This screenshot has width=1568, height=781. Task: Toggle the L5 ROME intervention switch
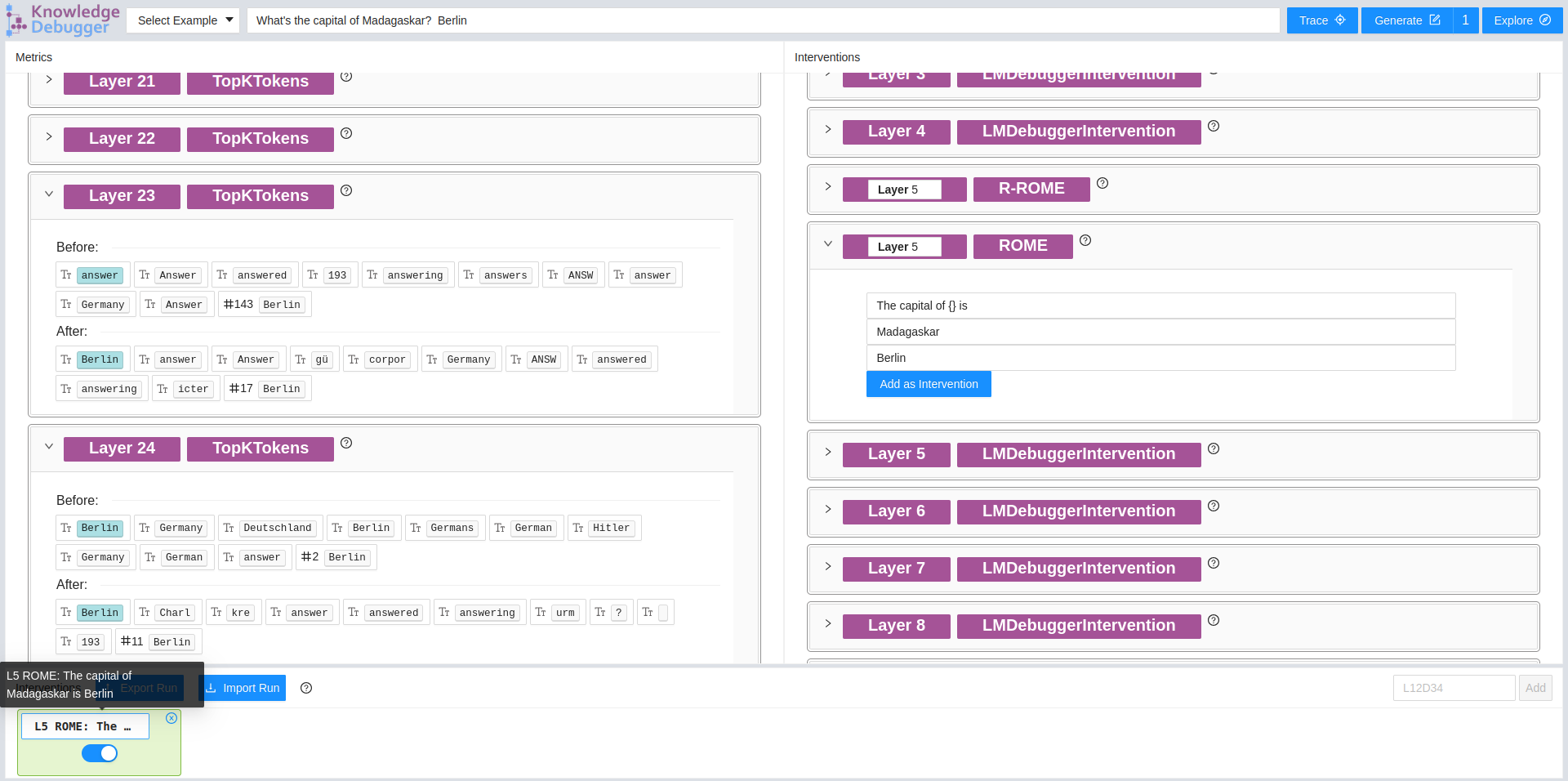click(x=100, y=753)
